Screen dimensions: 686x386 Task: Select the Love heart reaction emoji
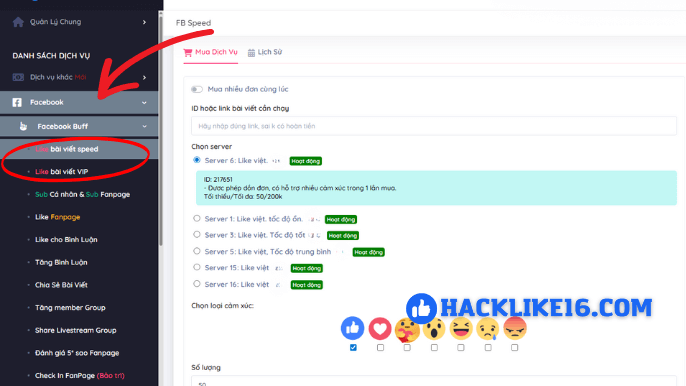coord(380,328)
